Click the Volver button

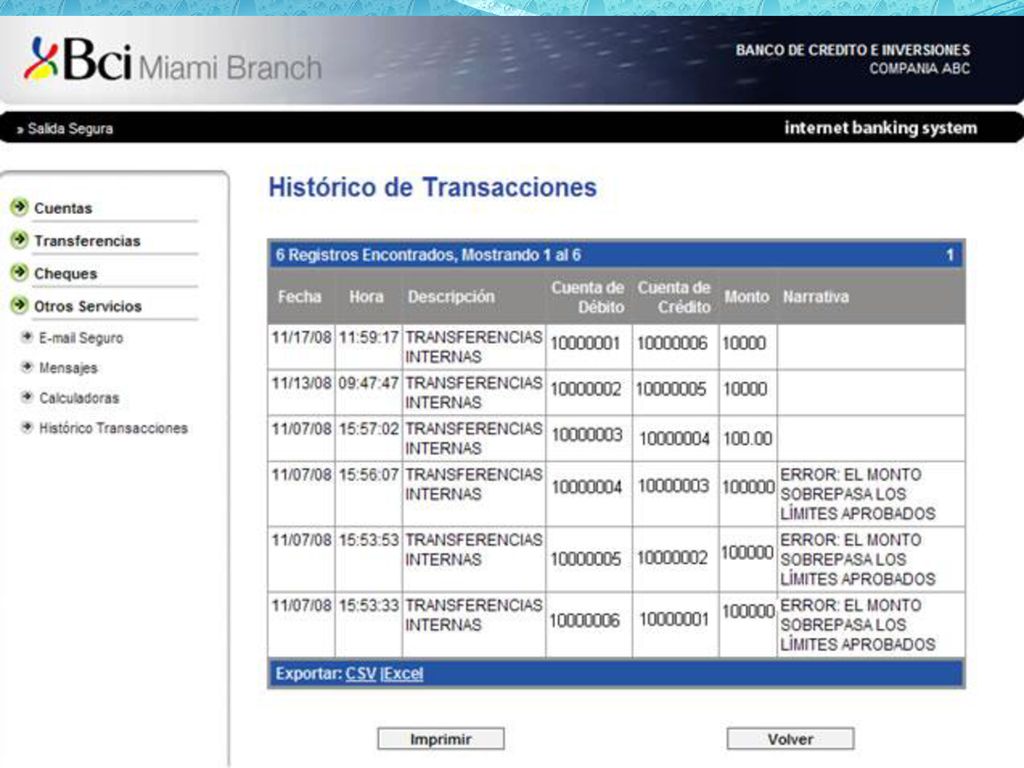pyautogui.click(x=790, y=739)
